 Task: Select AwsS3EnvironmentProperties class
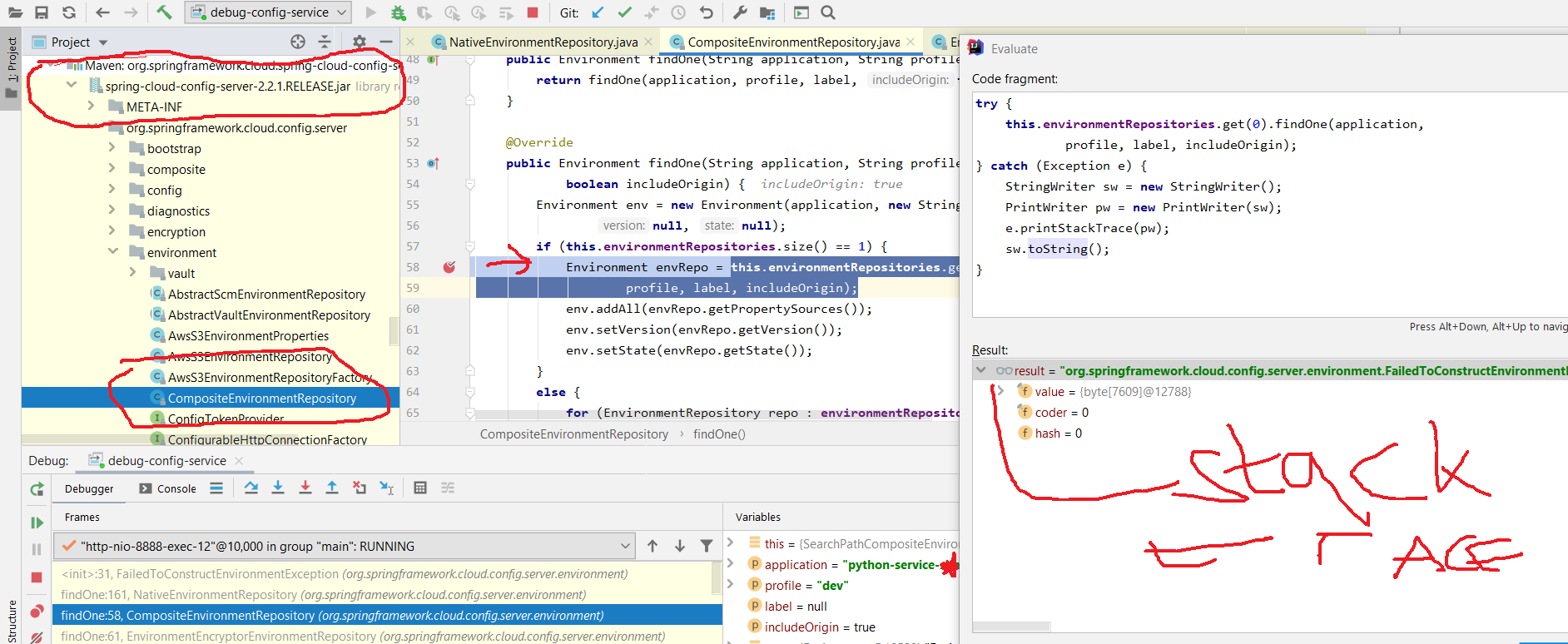[248, 335]
